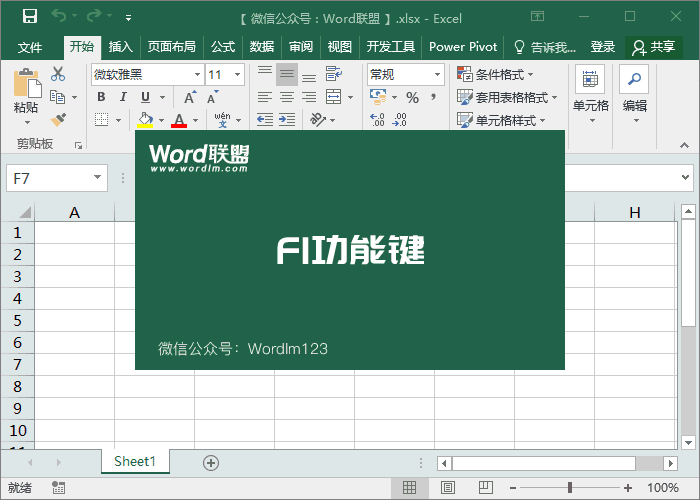
Task: Click the increase indent icon
Action: [x=287, y=120]
